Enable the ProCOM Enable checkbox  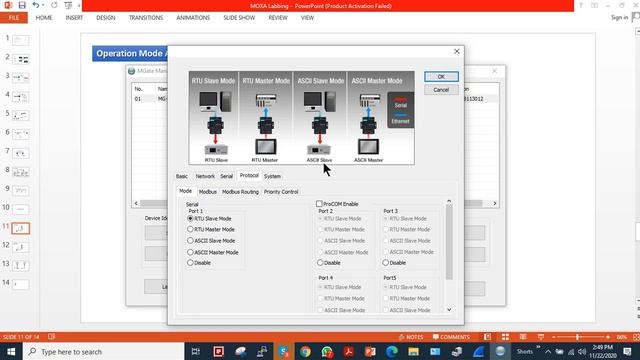(319, 204)
